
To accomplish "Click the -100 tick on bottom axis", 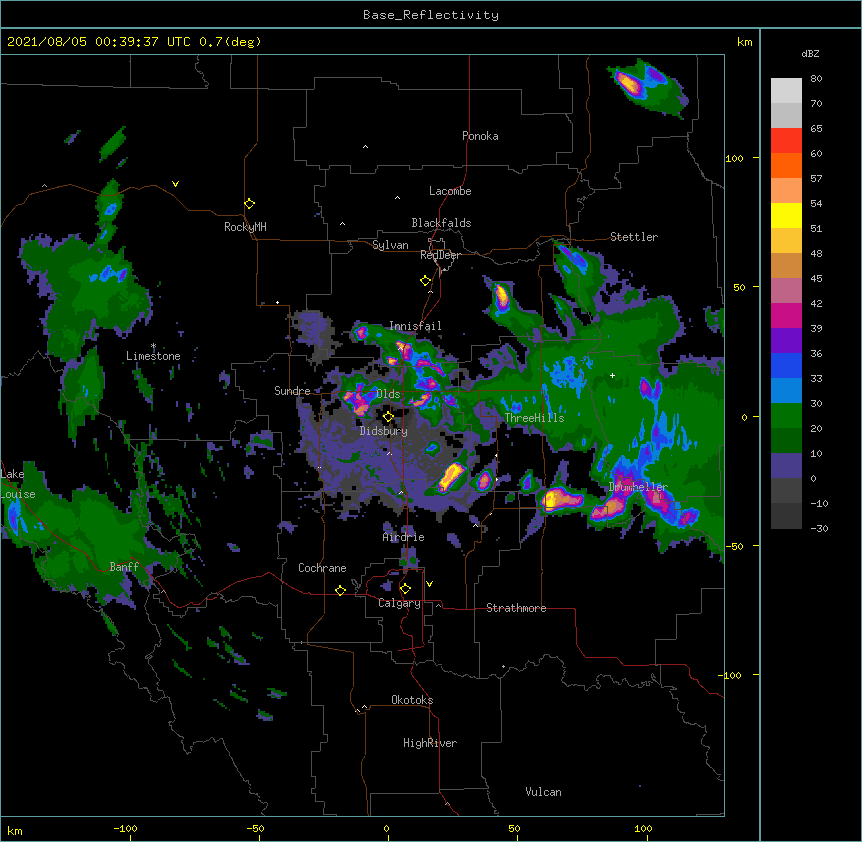I will tap(125, 829).
